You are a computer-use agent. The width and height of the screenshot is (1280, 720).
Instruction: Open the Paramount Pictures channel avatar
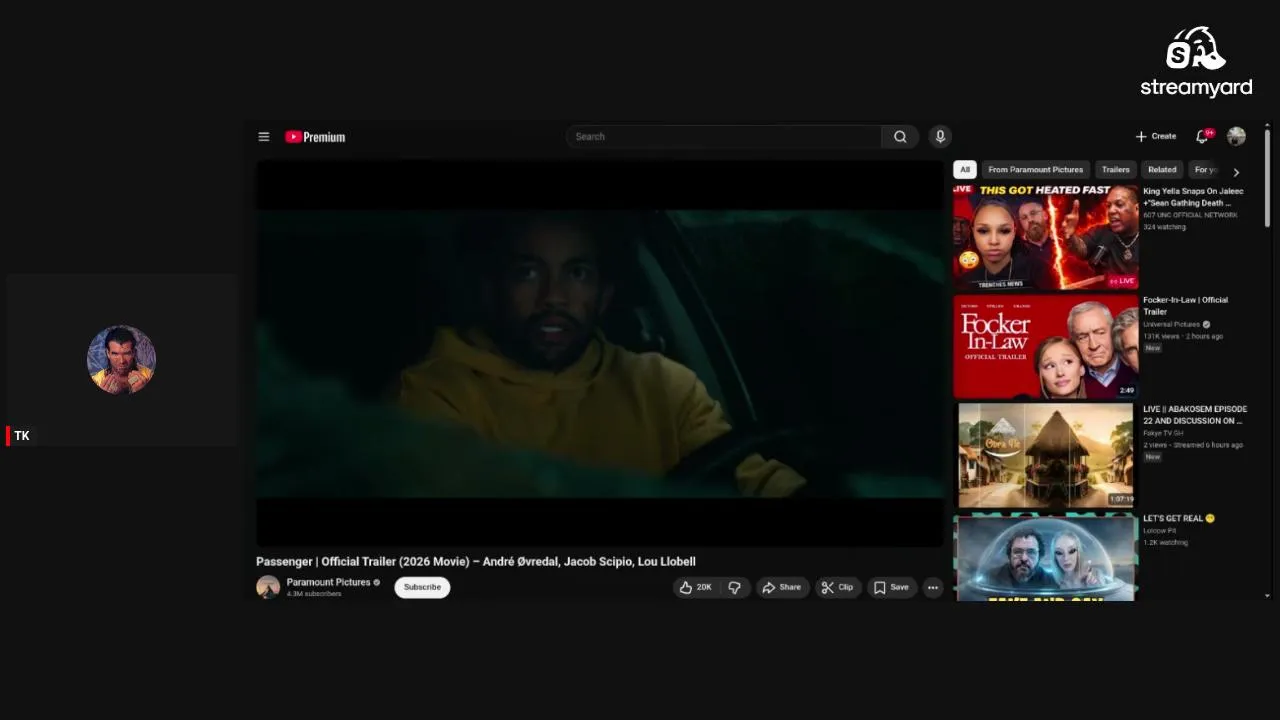point(268,587)
